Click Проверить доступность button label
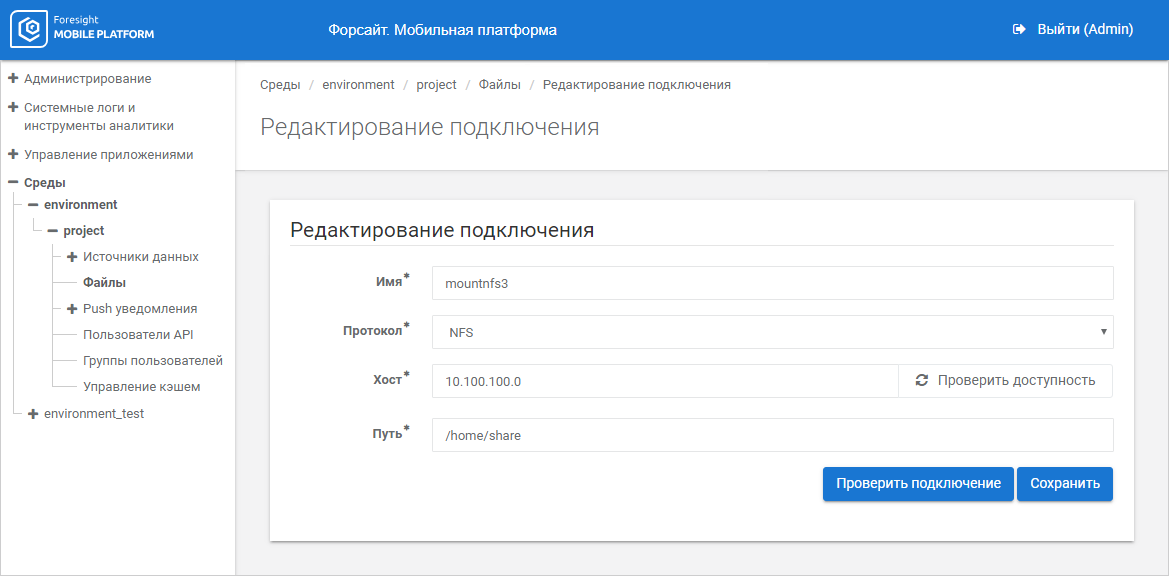 (1016, 381)
